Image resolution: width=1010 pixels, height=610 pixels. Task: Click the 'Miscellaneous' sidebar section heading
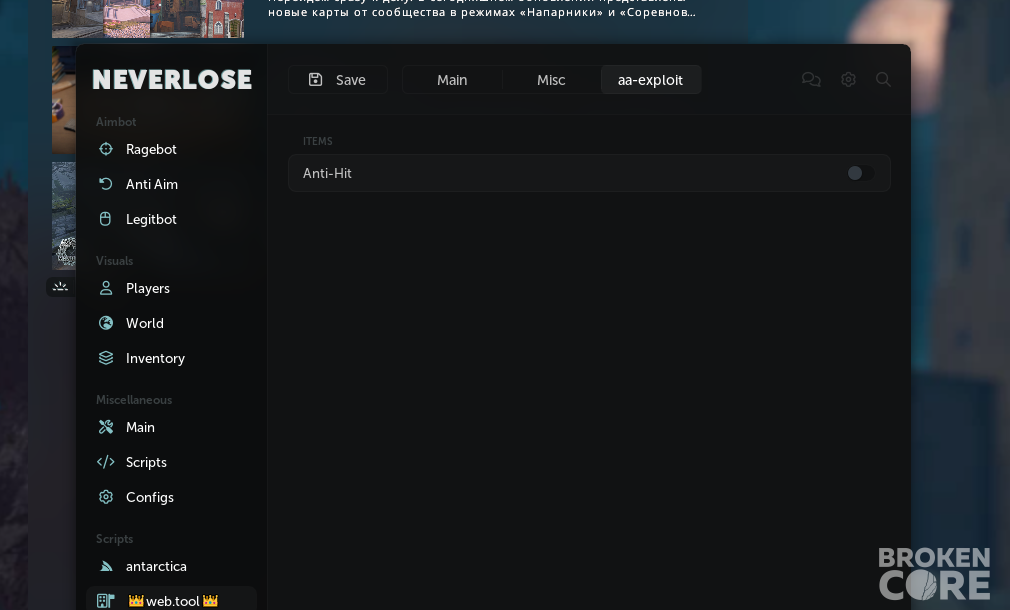(x=134, y=400)
